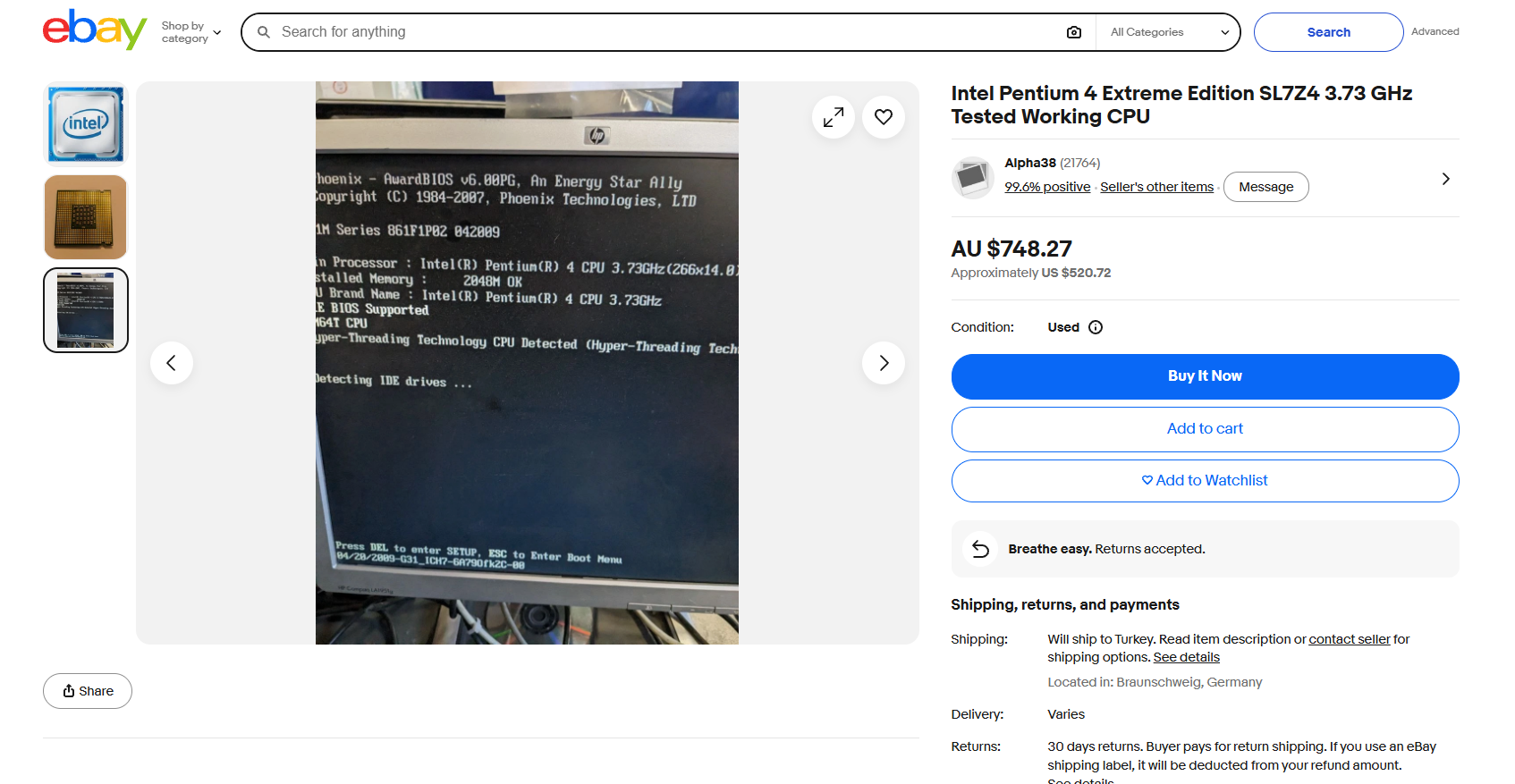Open the All Categories dropdown
The width and height of the screenshot is (1515, 784).
click(x=1169, y=32)
